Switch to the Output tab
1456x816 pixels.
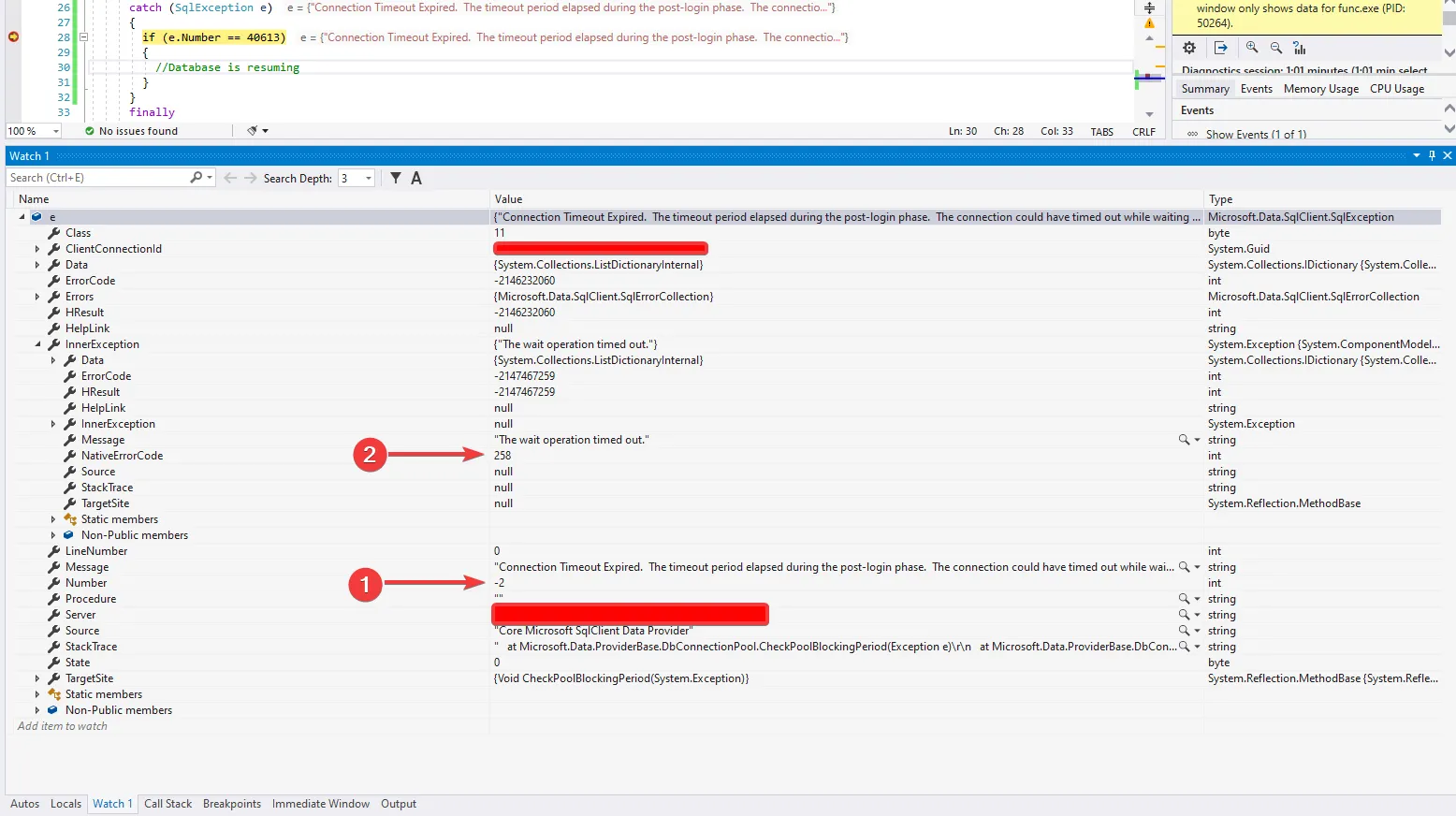click(x=399, y=804)
